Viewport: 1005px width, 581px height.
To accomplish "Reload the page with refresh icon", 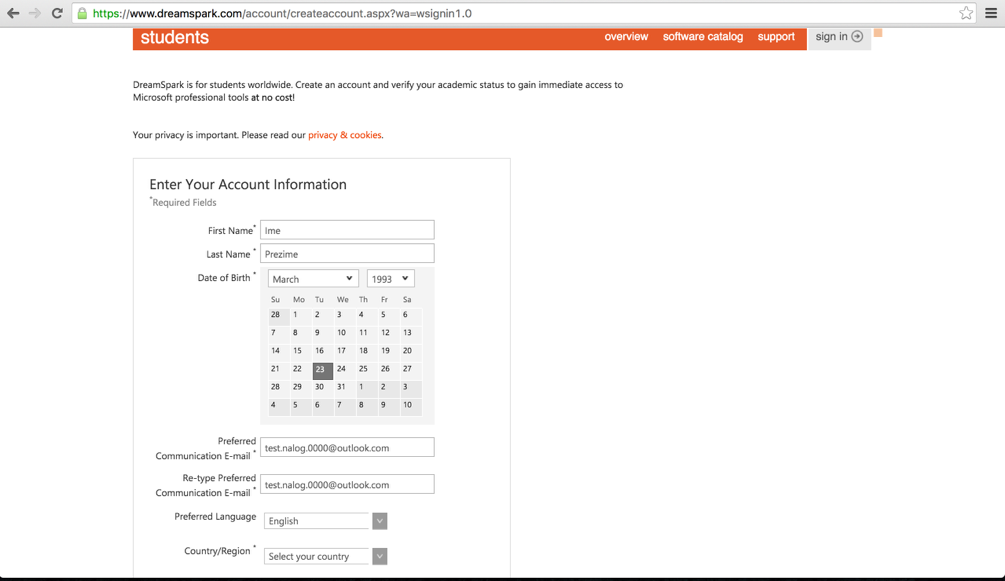I will pos(57,13).
